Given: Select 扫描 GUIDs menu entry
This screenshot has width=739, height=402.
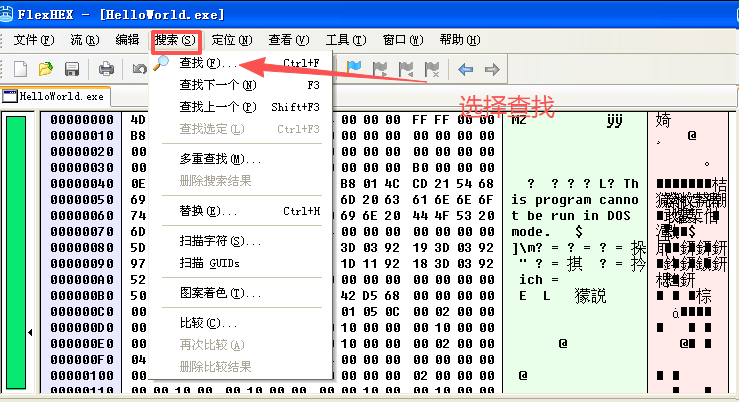Looking at the screenshot, I should click(241, 263).
